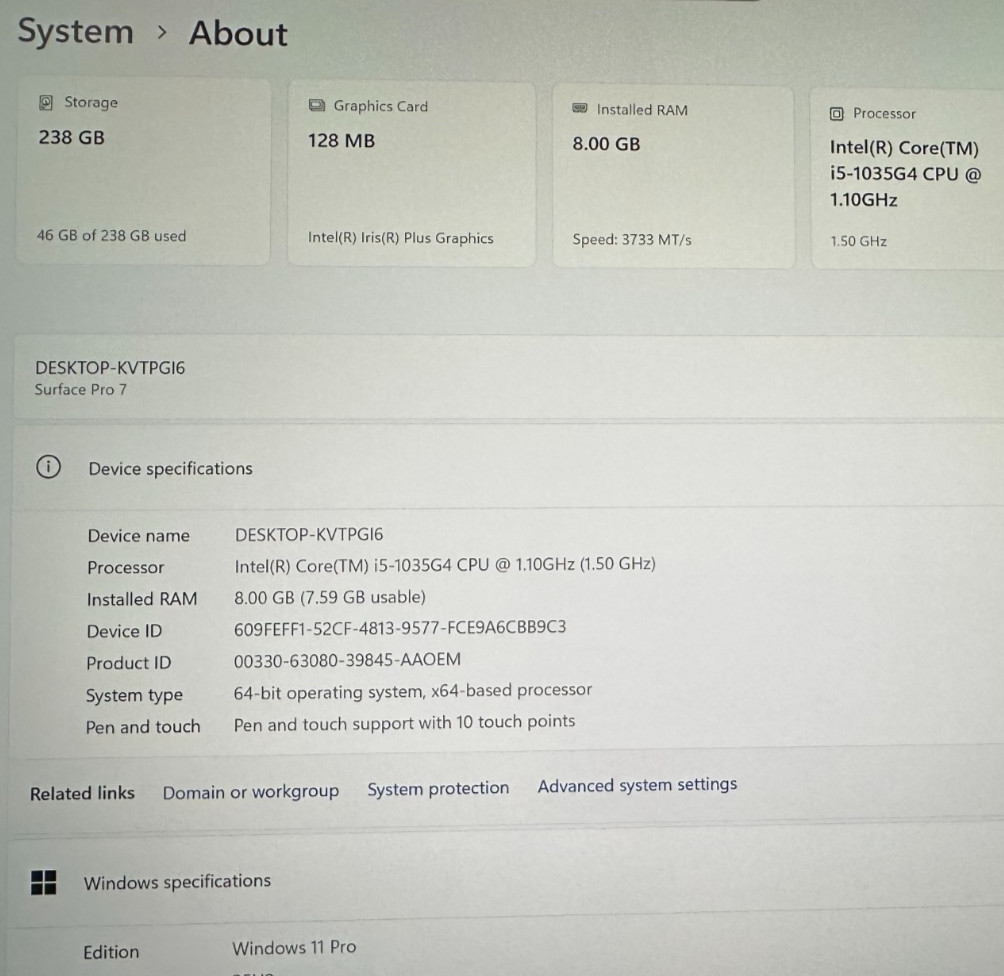Viewport: 1004px width, 976px height.
Task: Click the Product ID label
Action: point(129,663)
